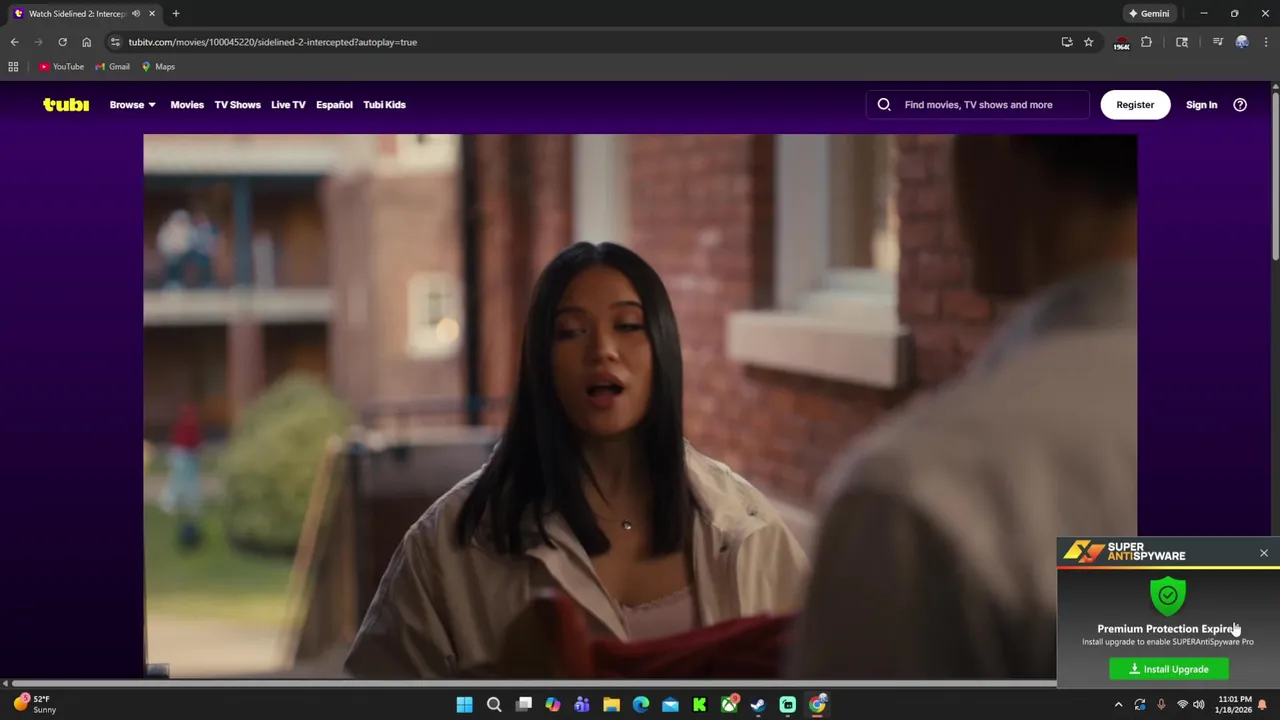The image size is (1280, 720).
Task: Open the clock showing 11:01 PM
Action: 1234,704
